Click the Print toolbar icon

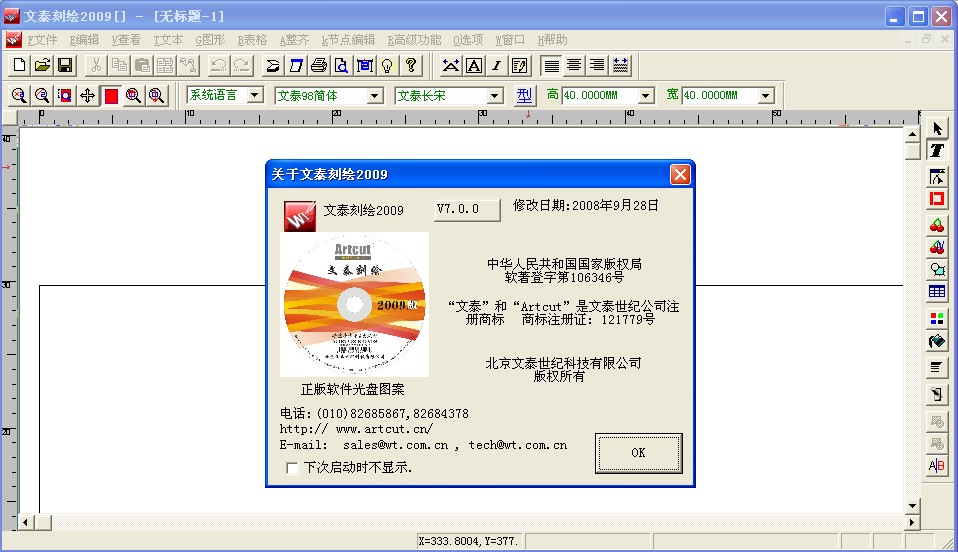point(319,66)
